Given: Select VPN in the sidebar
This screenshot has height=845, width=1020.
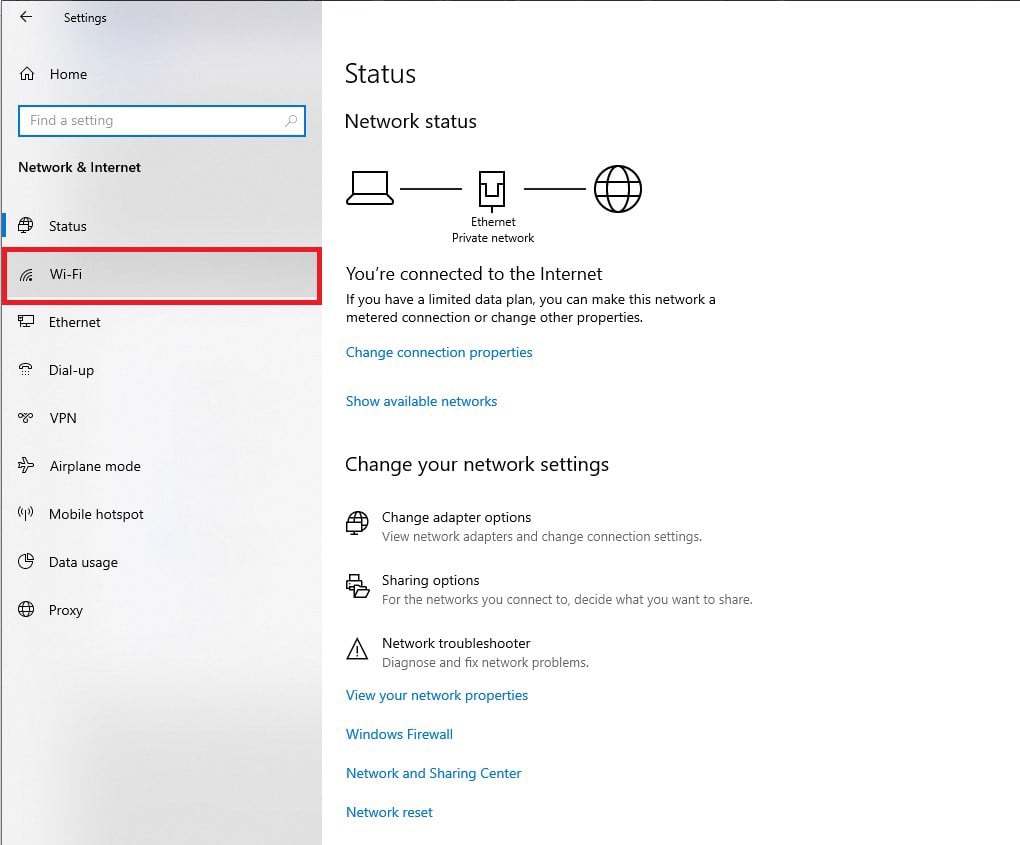Looking at the screenshot, I should [x=161, y=418].
